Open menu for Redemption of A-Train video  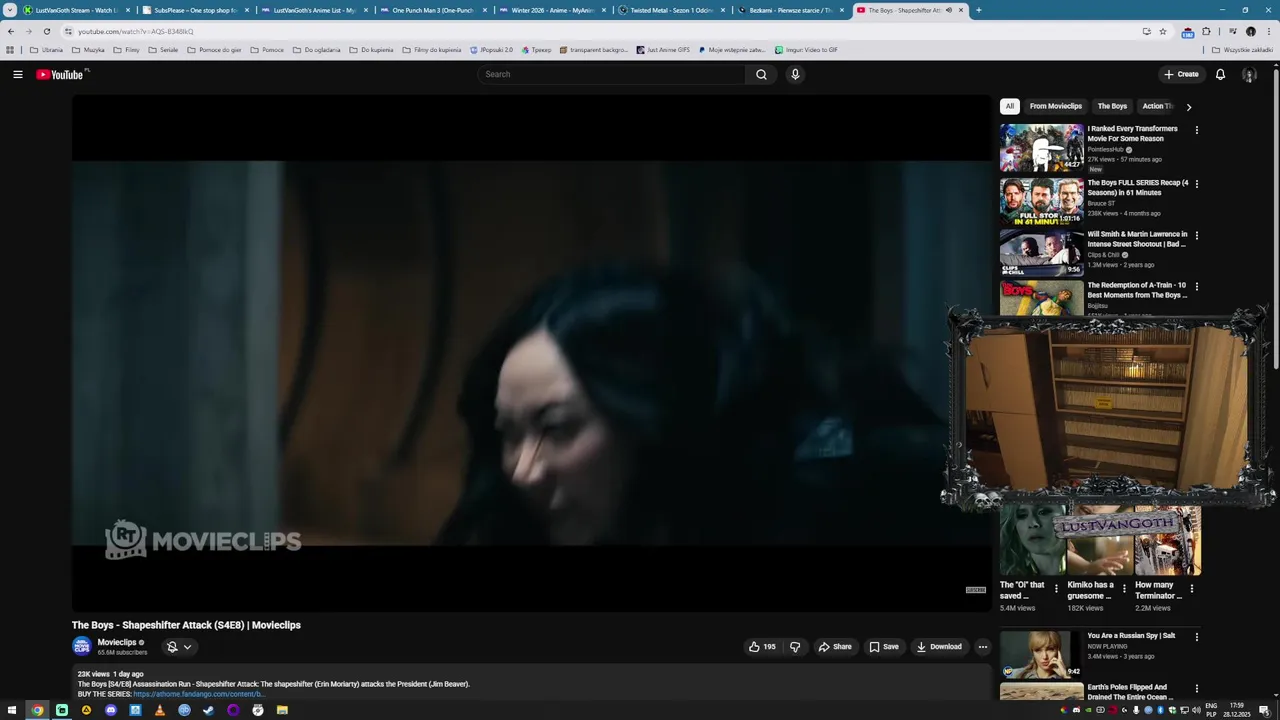(x=1196, y=286)
